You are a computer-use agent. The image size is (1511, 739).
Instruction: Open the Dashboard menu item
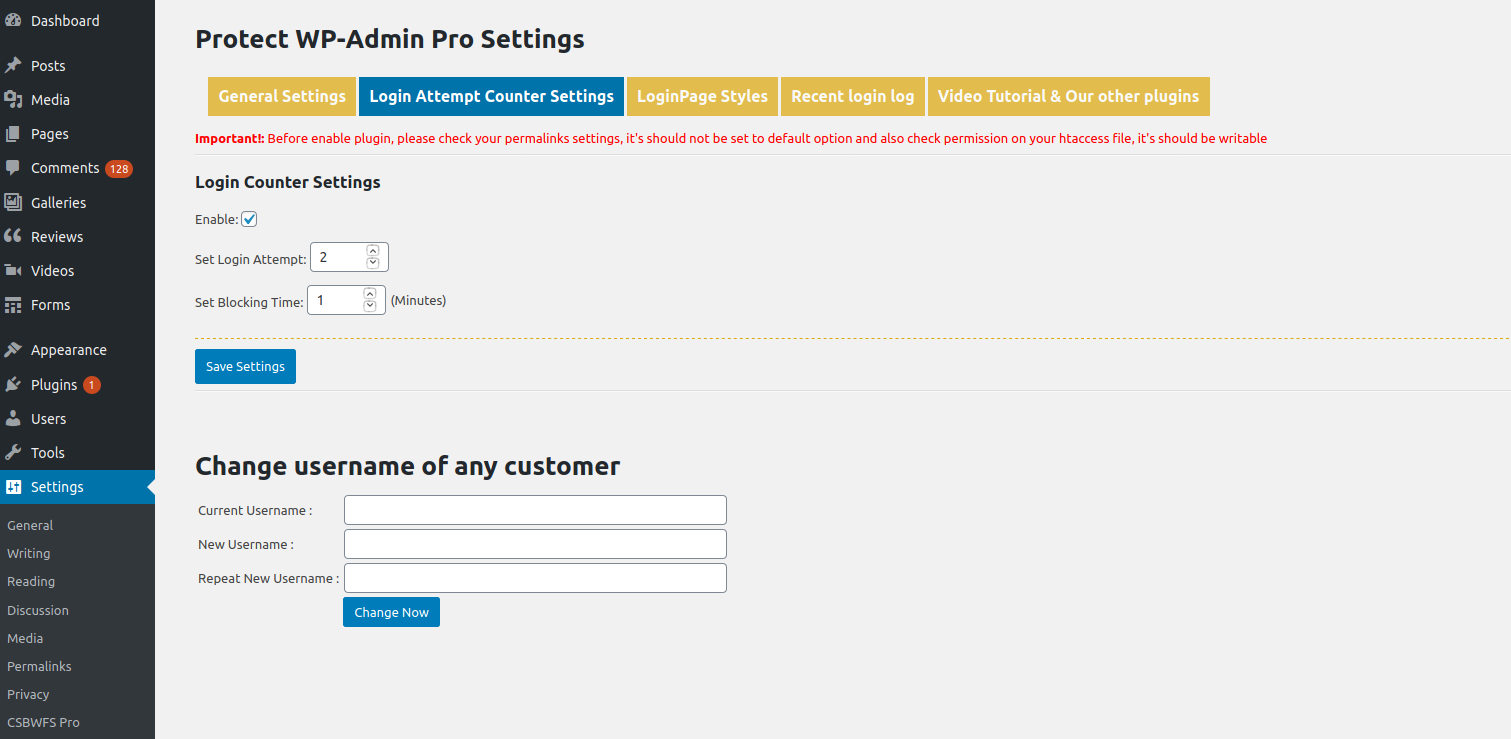(x=77, y=21)
